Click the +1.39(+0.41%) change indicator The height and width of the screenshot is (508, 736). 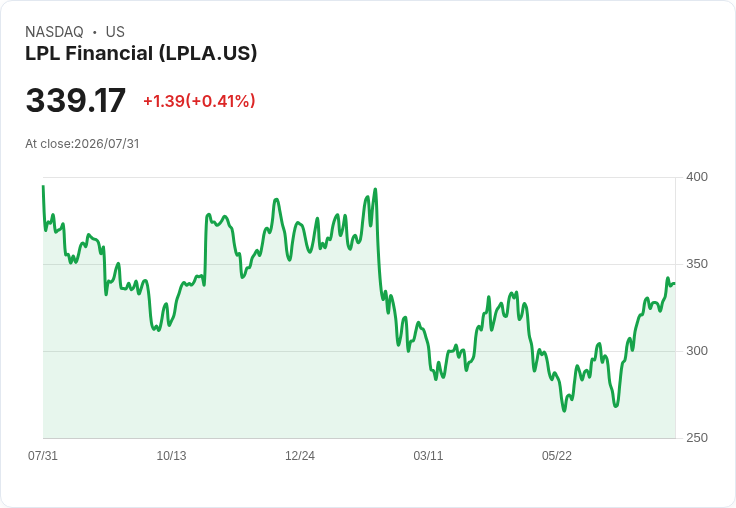click(199, 101)
